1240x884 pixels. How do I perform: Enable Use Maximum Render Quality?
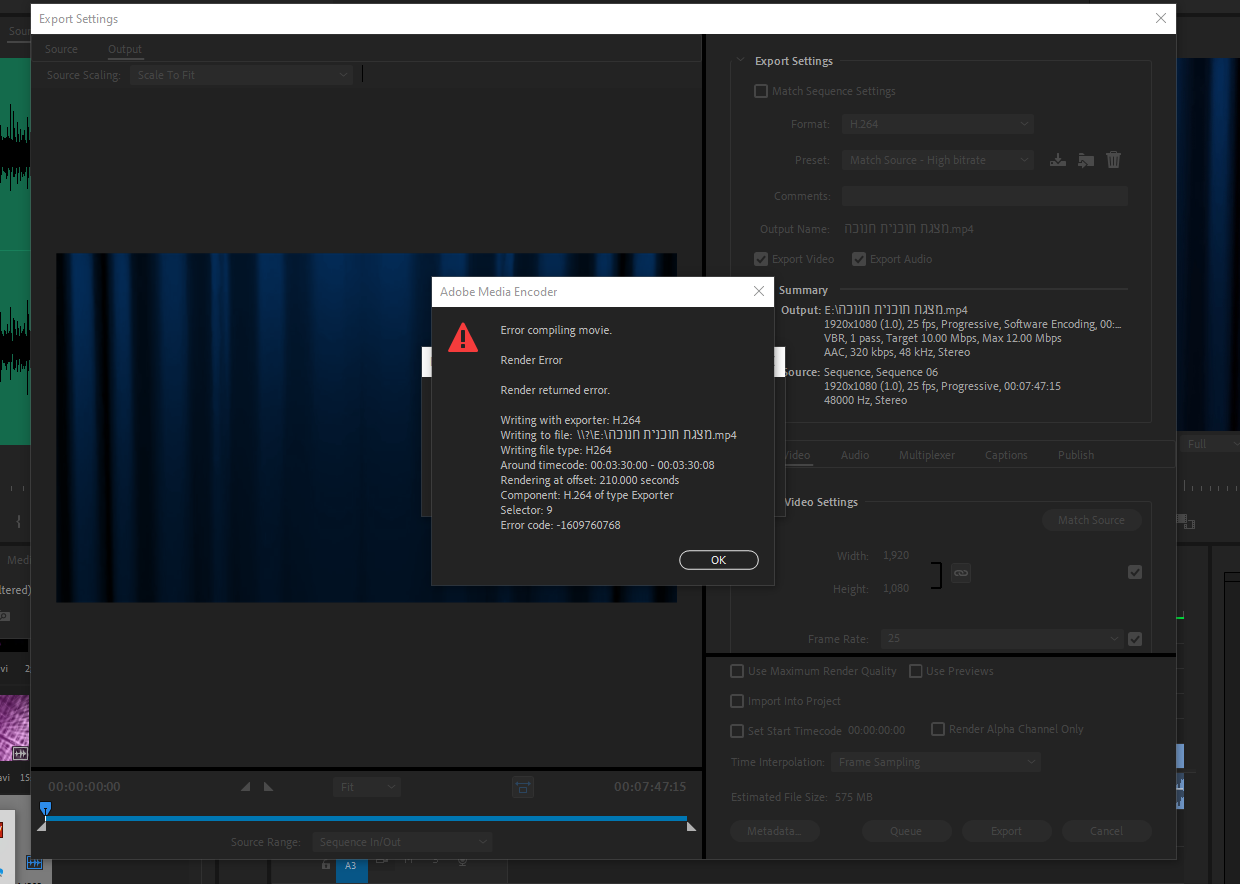[x=737, y=671]
